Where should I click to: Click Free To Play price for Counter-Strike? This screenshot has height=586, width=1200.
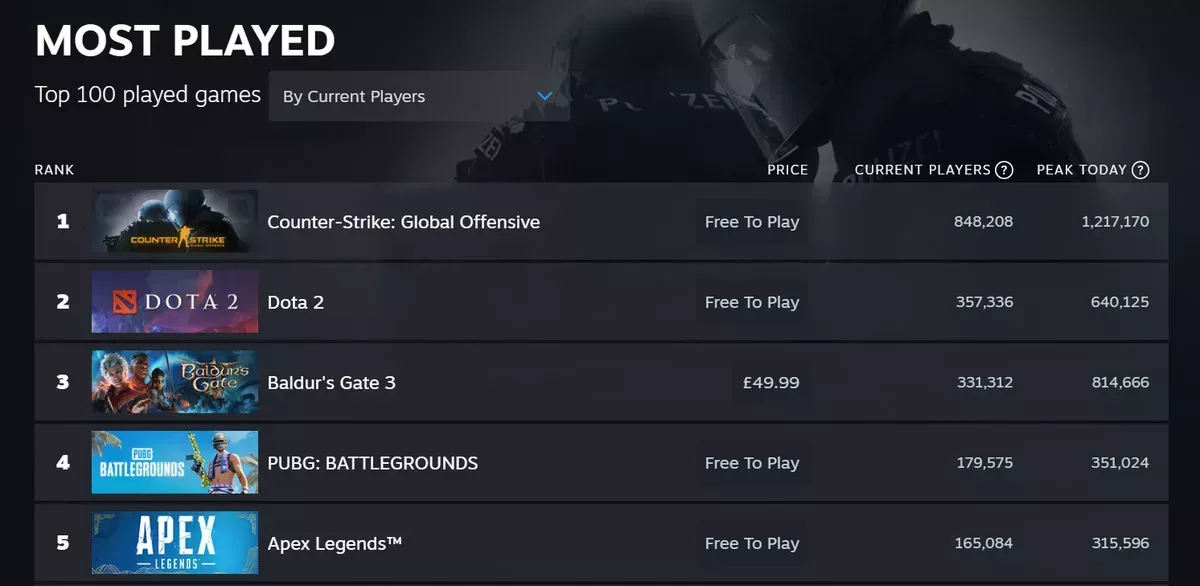pos(752,222)
